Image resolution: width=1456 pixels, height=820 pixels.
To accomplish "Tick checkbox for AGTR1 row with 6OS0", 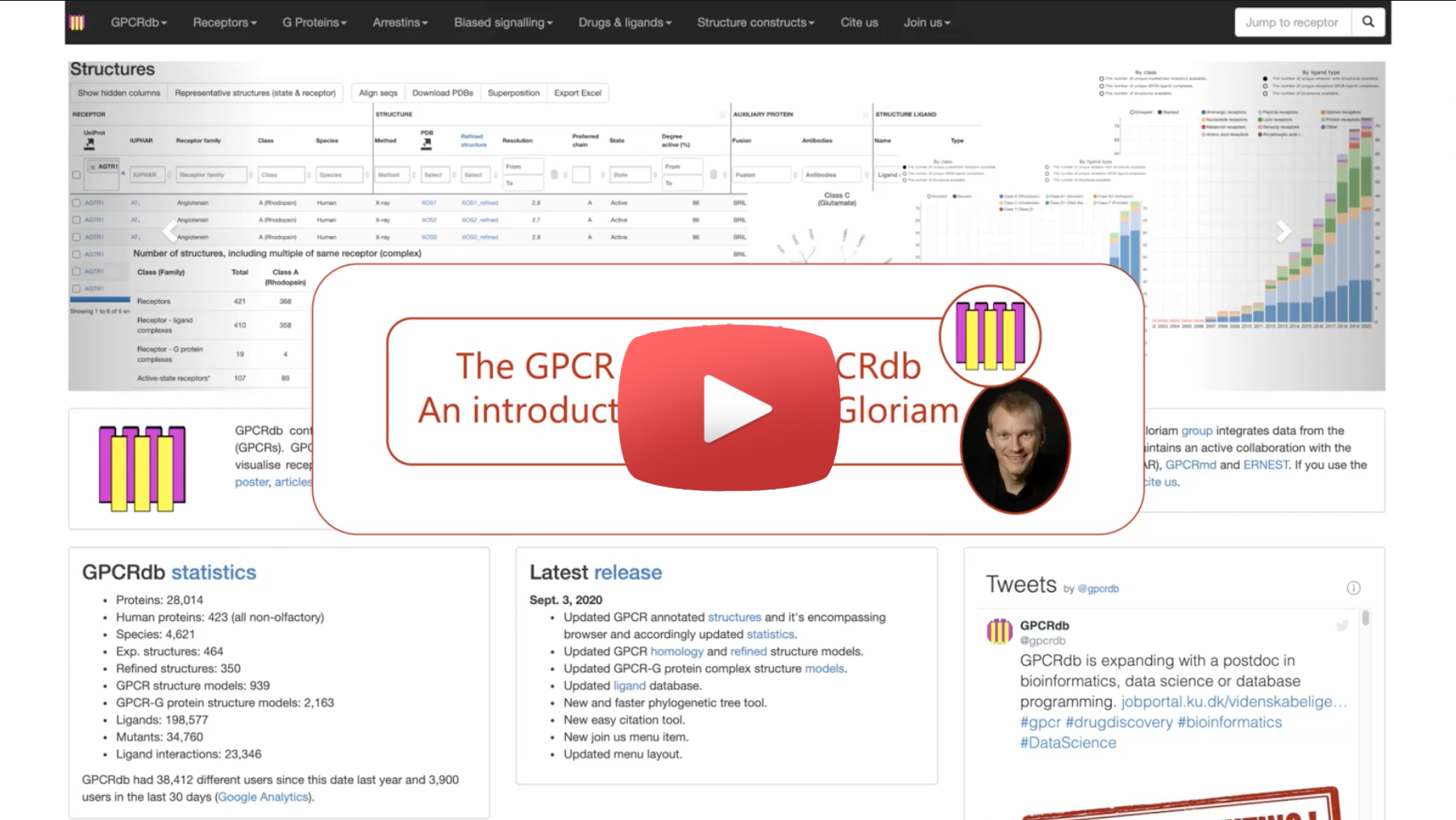I will coord(77,237).
